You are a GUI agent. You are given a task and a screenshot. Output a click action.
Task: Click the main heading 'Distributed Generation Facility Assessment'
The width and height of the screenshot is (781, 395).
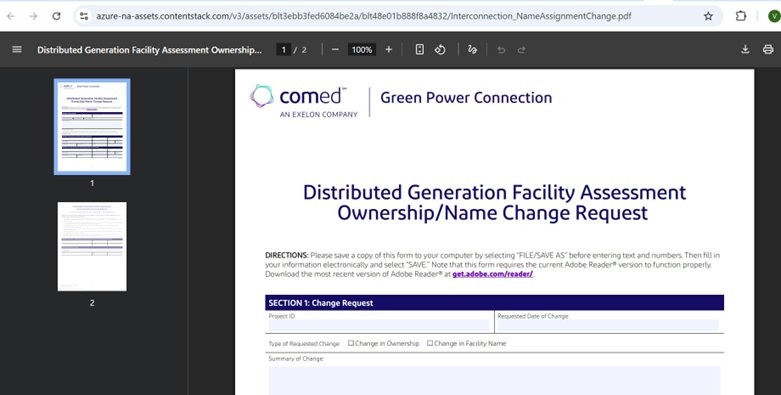pyautogui.click(x=495, y=192)
